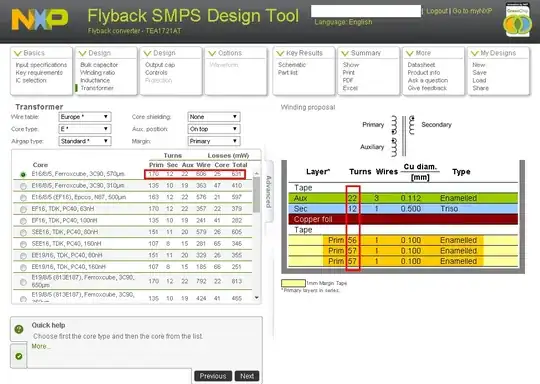Viewport: 540px width, 384px height.
Task: Open the Schematic item under Key Results
Action: pos(292,65)
